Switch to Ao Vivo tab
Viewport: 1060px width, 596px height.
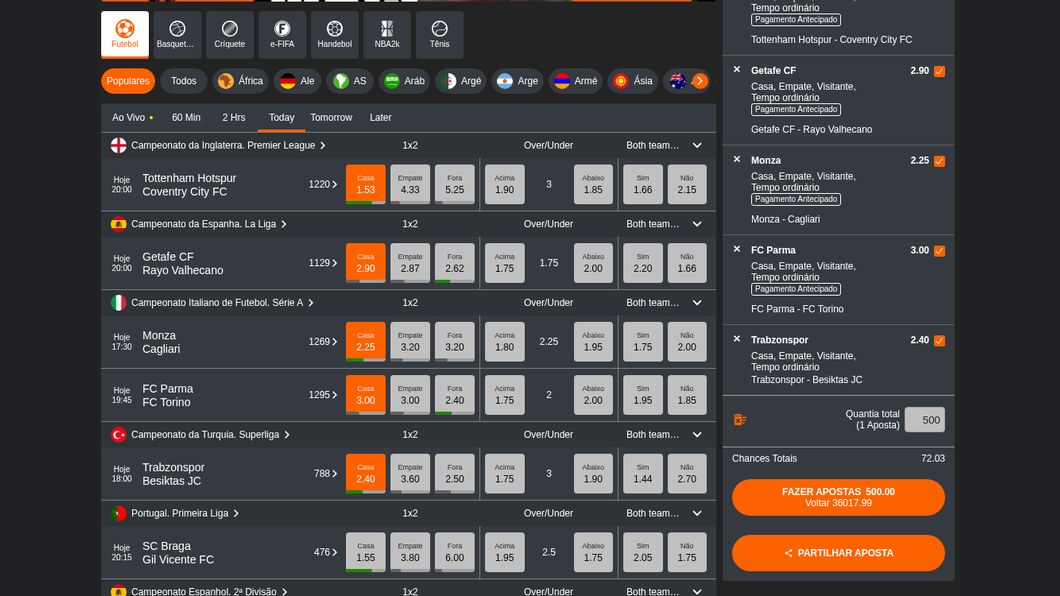point(132,118)
